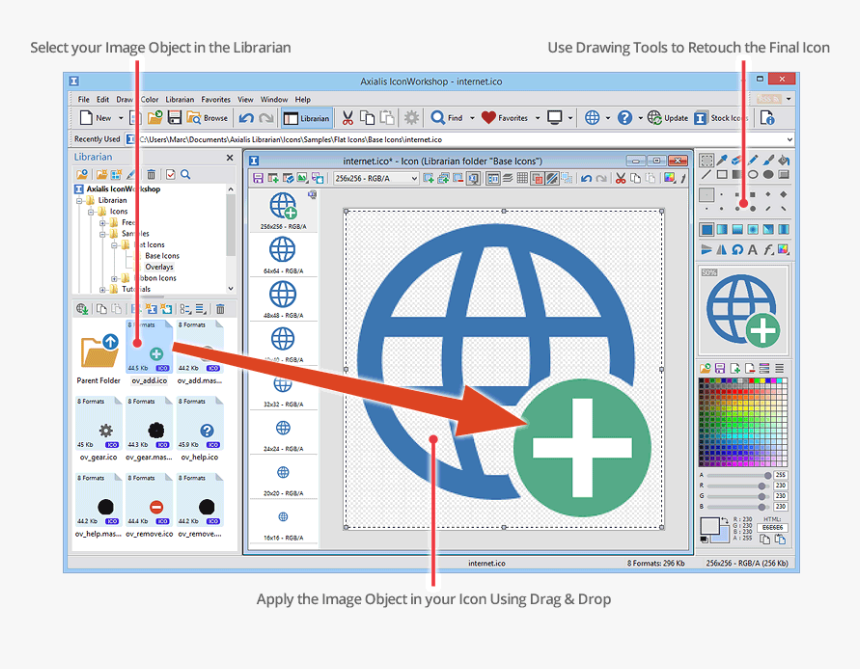The height and width of the screenshot is (669, 860).
Task: Click the foreground color swatch
Action: [x=709, y=526]
